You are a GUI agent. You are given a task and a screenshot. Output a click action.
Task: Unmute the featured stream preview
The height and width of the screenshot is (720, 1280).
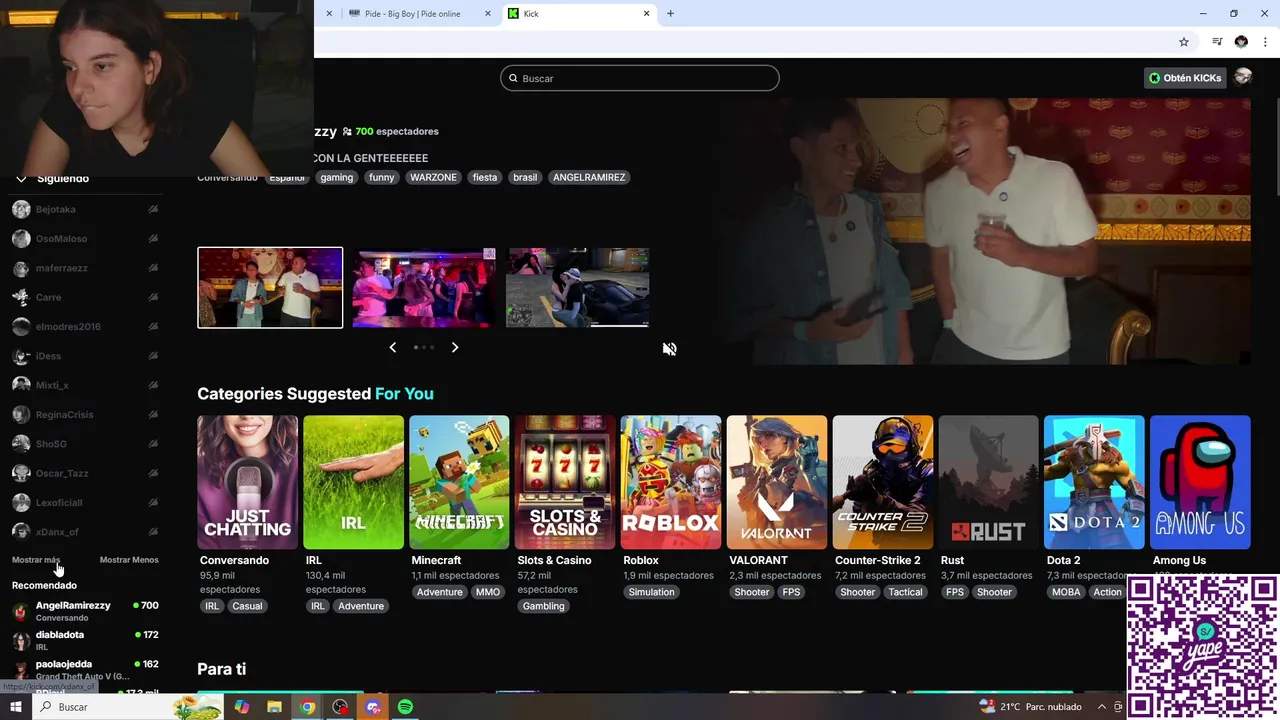coord(669,348)
